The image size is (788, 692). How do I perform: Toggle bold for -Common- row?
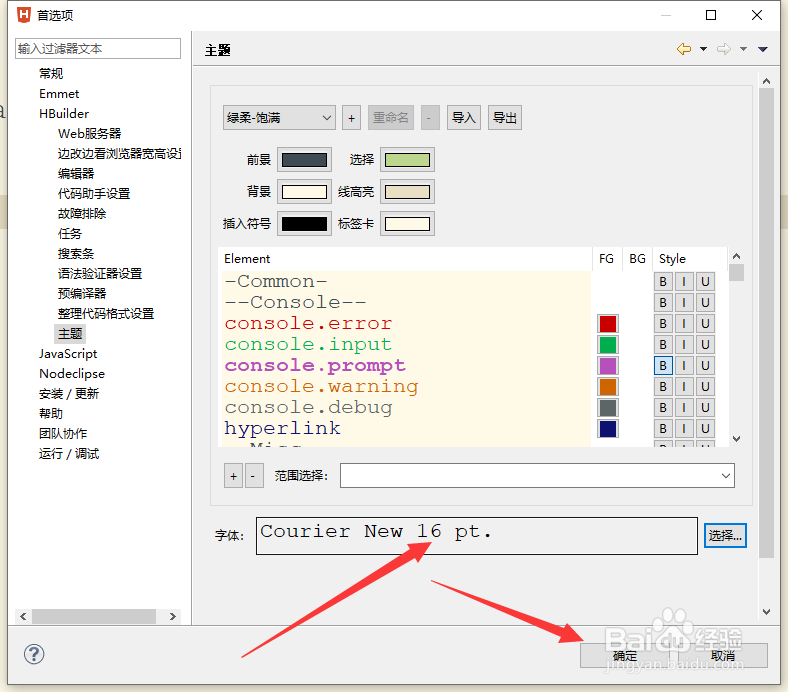click(663, 281)
